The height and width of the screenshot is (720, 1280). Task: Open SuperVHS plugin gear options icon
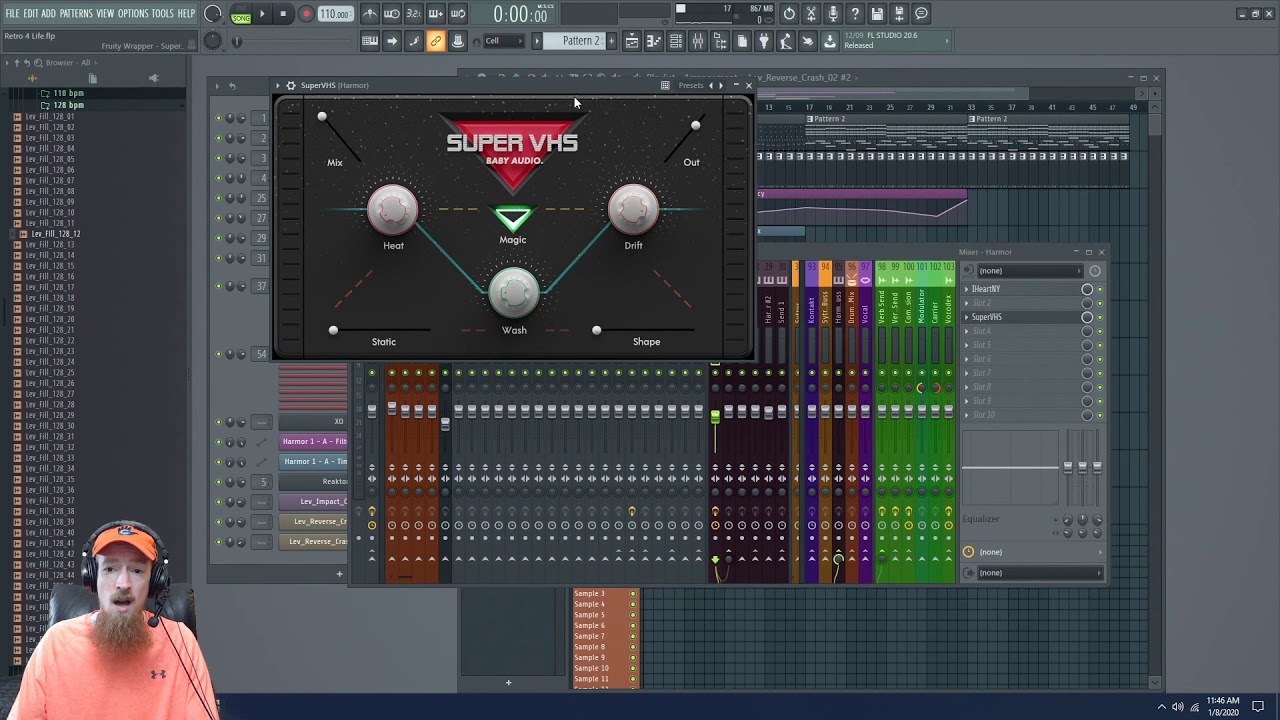pyautogui.click(x=291, y=85)
